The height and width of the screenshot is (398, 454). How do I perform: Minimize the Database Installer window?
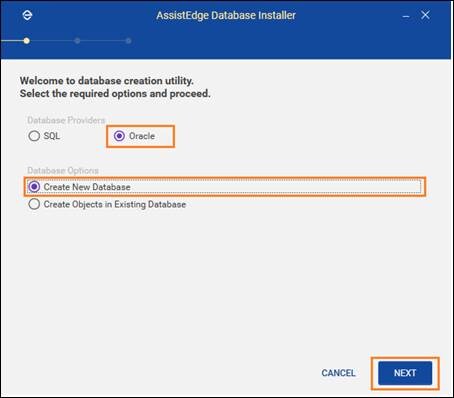[x=406, y=16]
